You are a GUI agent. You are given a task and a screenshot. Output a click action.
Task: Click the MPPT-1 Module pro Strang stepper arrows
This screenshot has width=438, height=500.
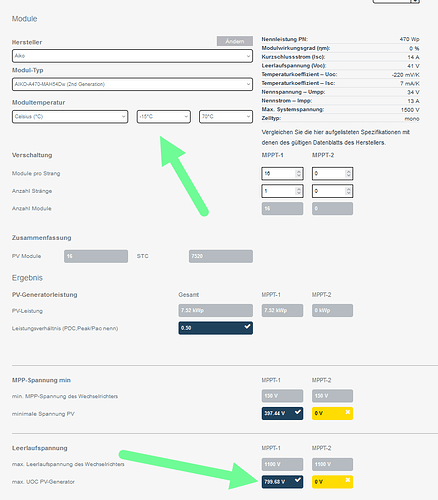(298, 174)
